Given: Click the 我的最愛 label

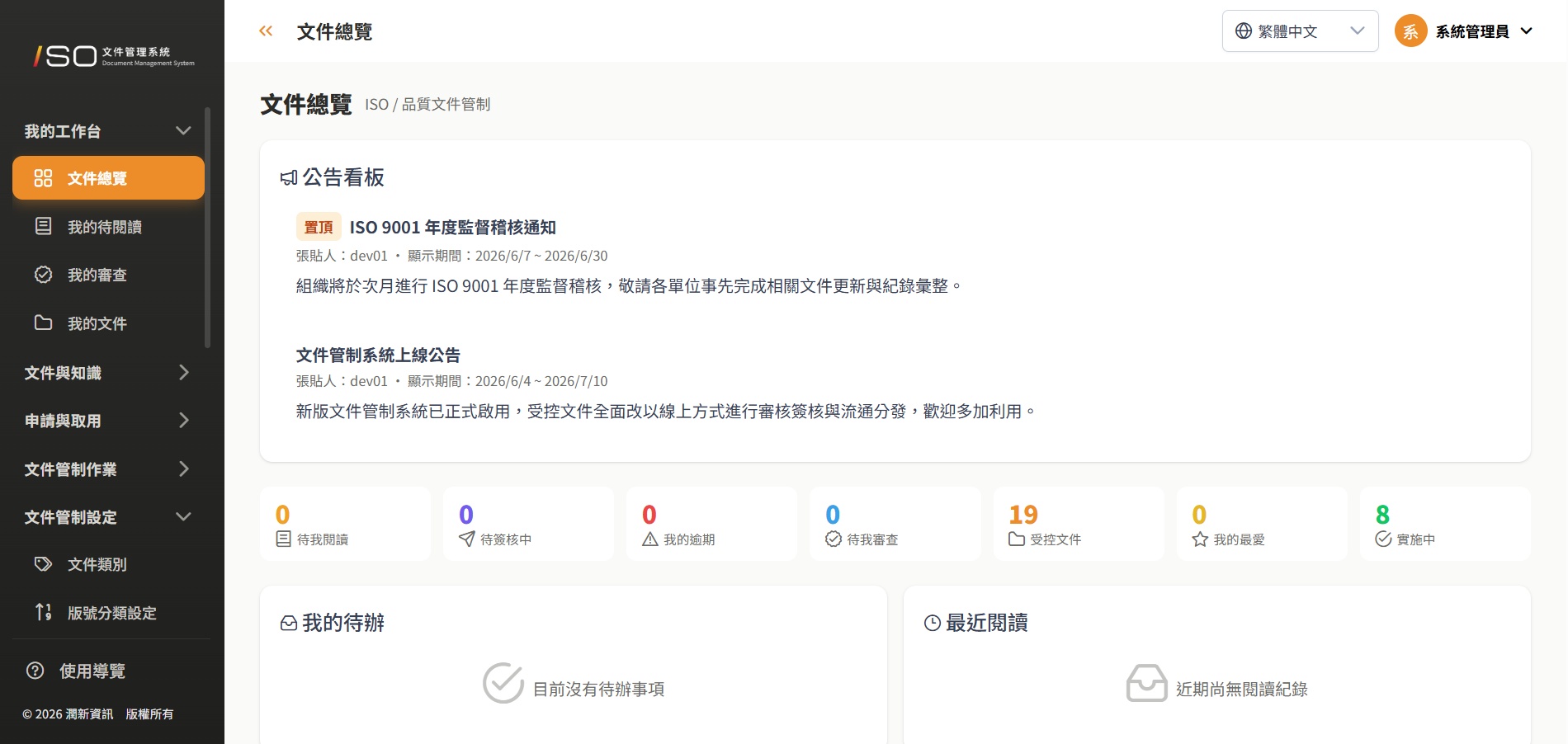Looking at the screenshot, I should pos(1239,539).
